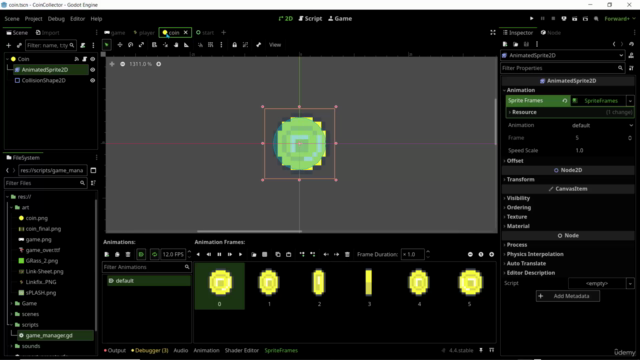Screen dimensions: 640x360
Task: Select animation frame 3 thumbnail
Action: point(369,286)
